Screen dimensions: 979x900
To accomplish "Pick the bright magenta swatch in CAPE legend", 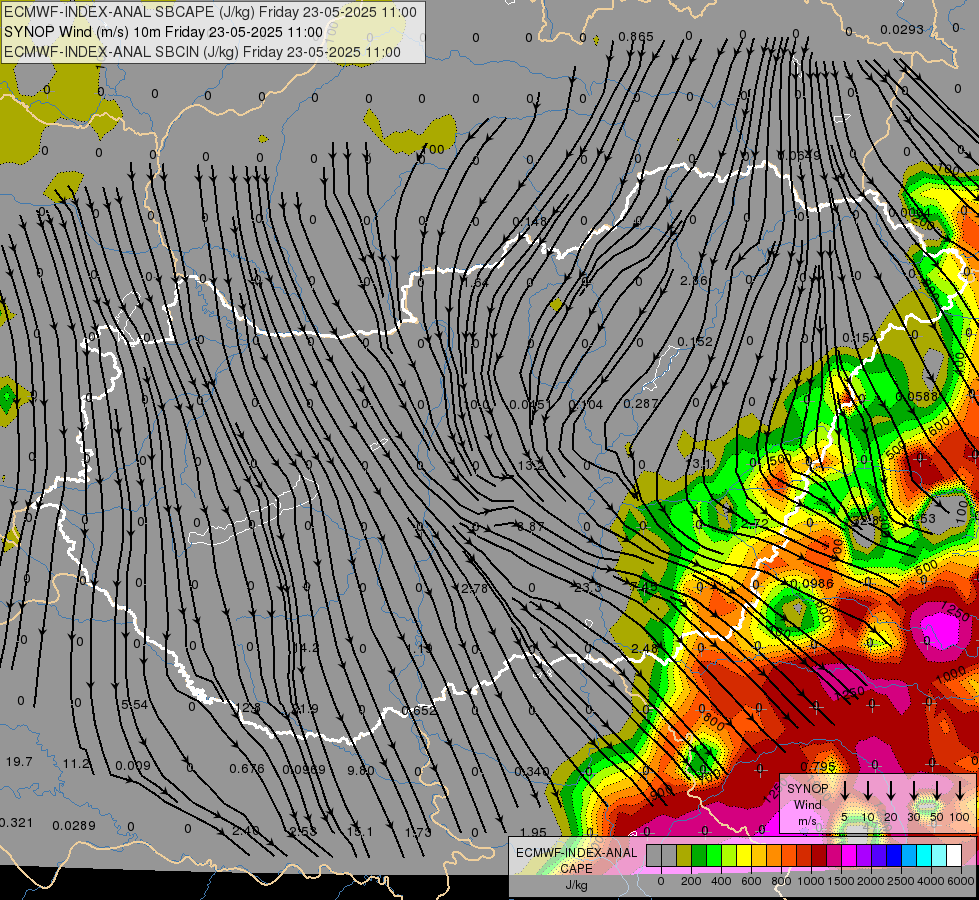I will click(849, 856).
